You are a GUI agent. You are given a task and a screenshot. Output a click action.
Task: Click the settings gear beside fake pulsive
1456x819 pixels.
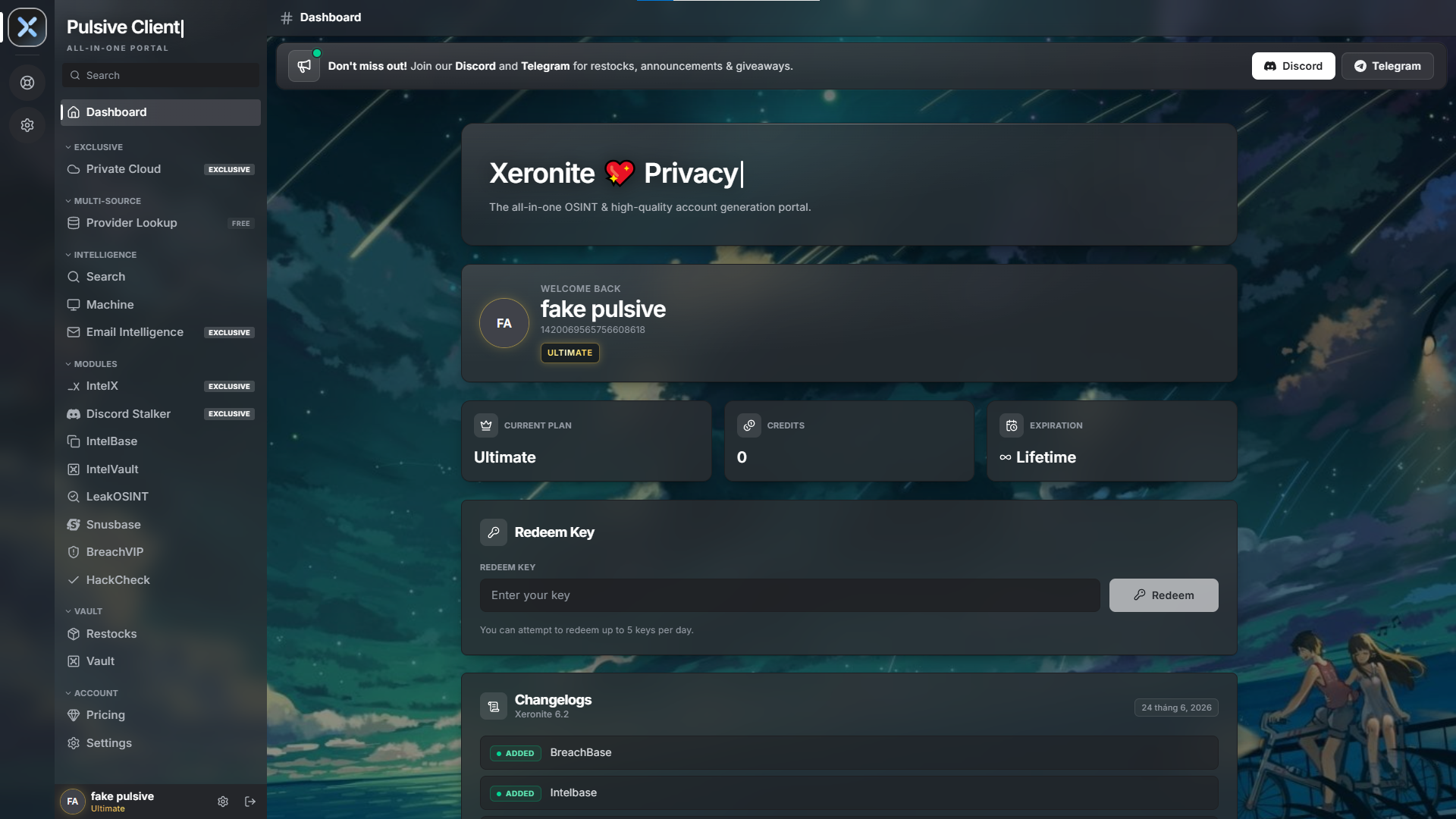[223, 802]
